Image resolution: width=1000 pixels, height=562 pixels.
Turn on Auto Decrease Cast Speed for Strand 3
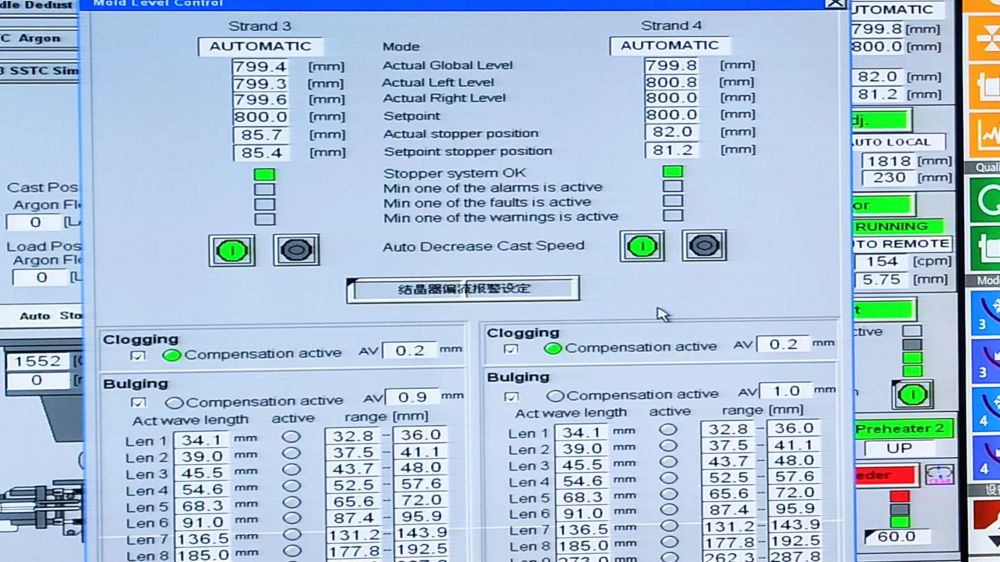232,250
